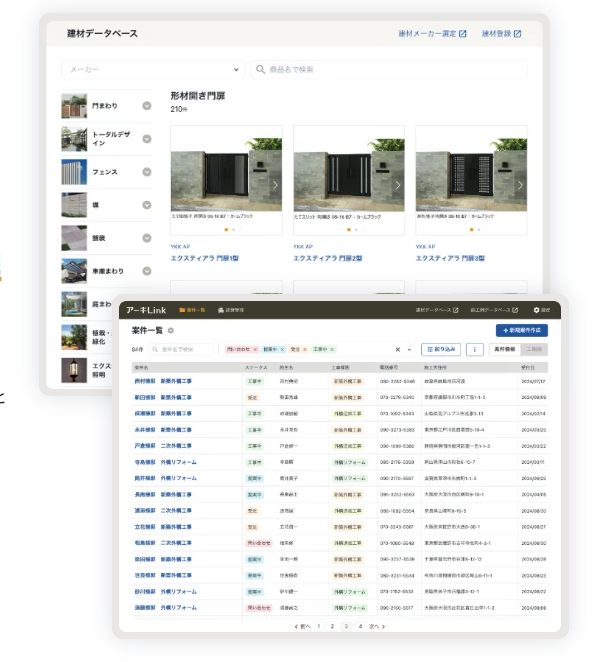The width and height of the screenshot is (599, 662).
Task: Click the 商品名で検索 search field
Action: [389, 69]
